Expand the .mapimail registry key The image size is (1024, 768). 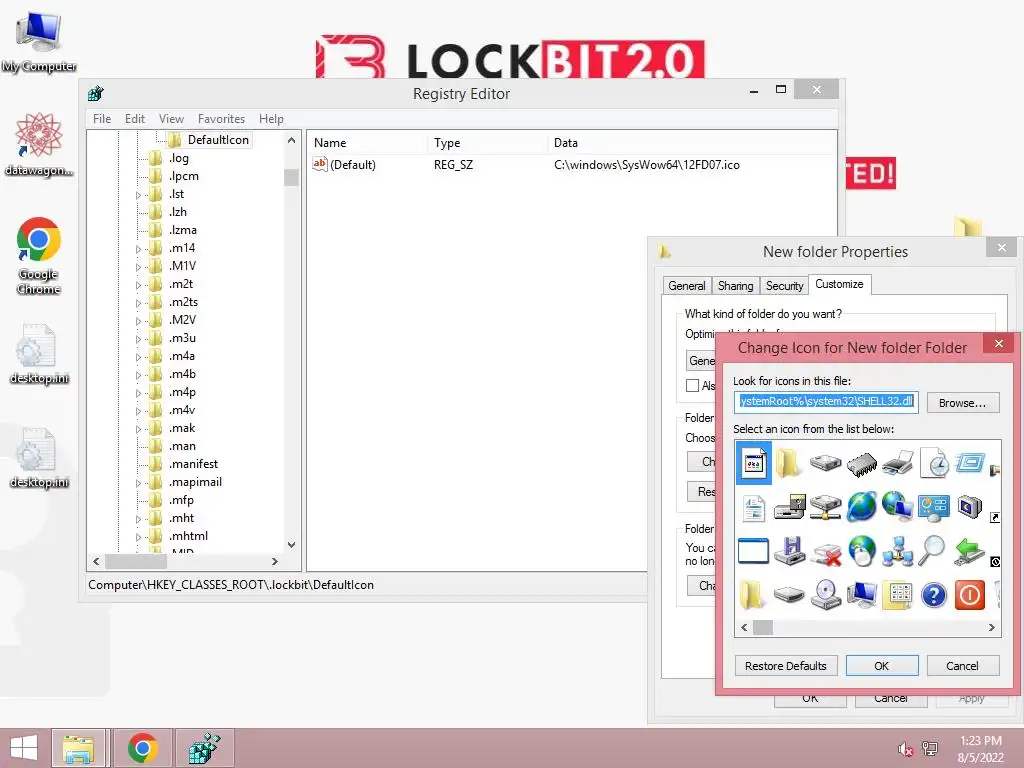pos(138,483)
